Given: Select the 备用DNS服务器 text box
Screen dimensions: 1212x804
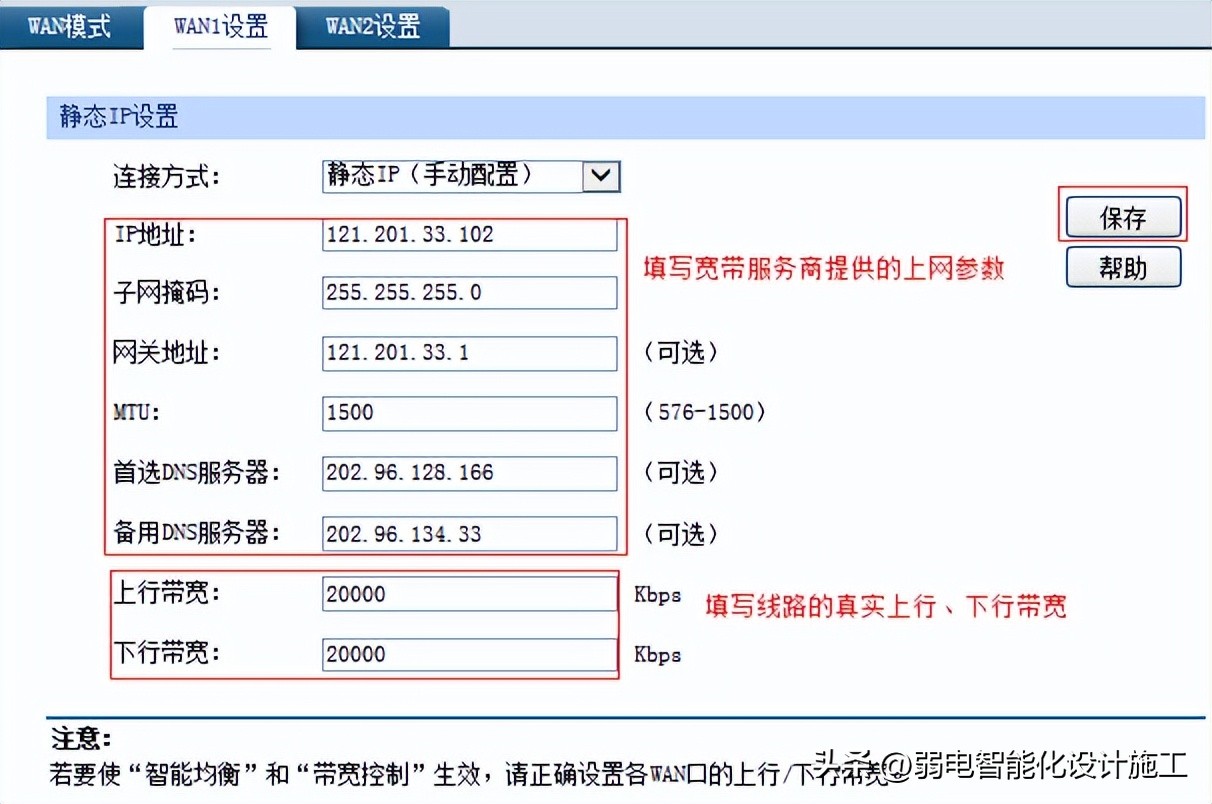Looking at the screenshot, I should (469, 533).
